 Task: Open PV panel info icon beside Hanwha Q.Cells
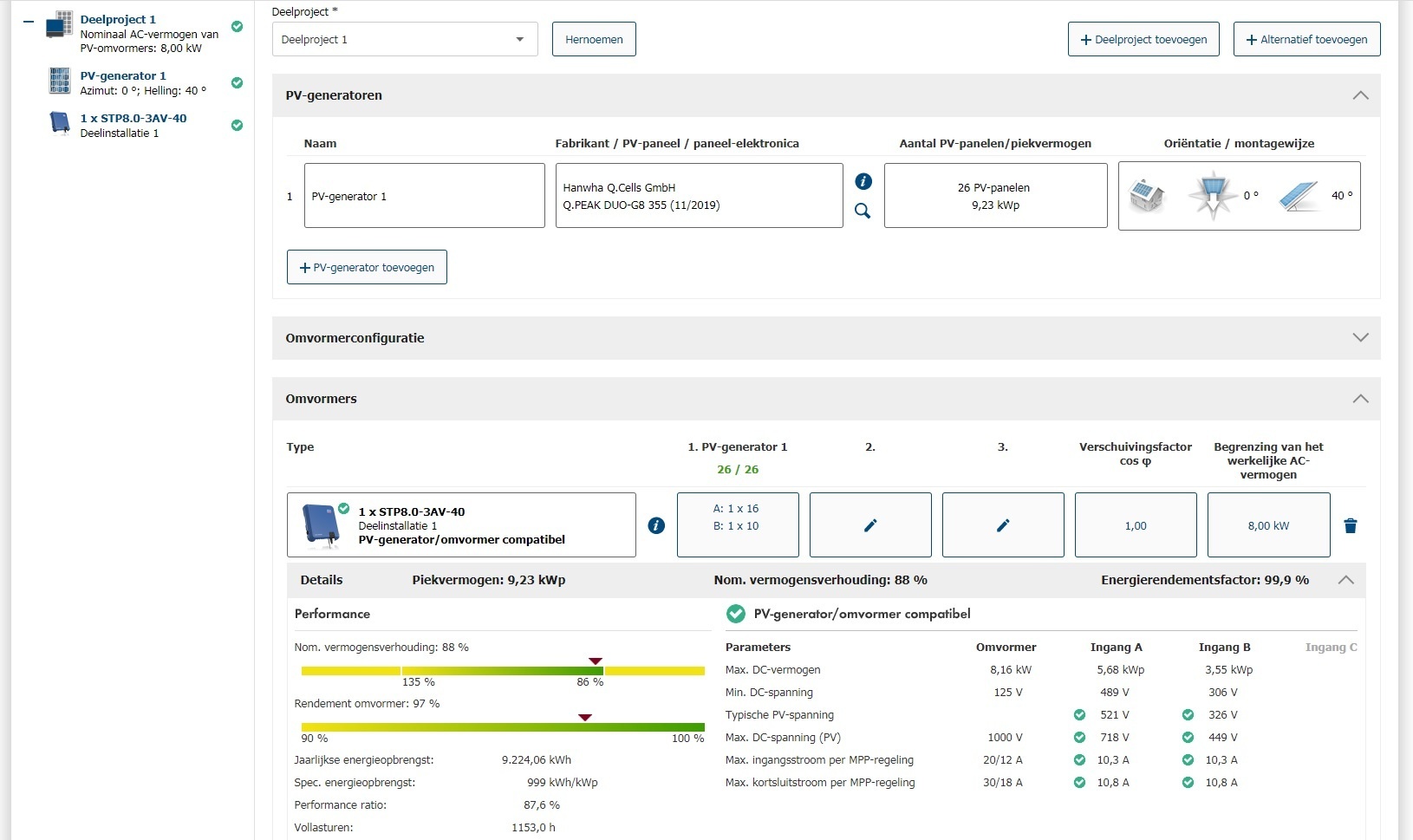coord(863,181)
